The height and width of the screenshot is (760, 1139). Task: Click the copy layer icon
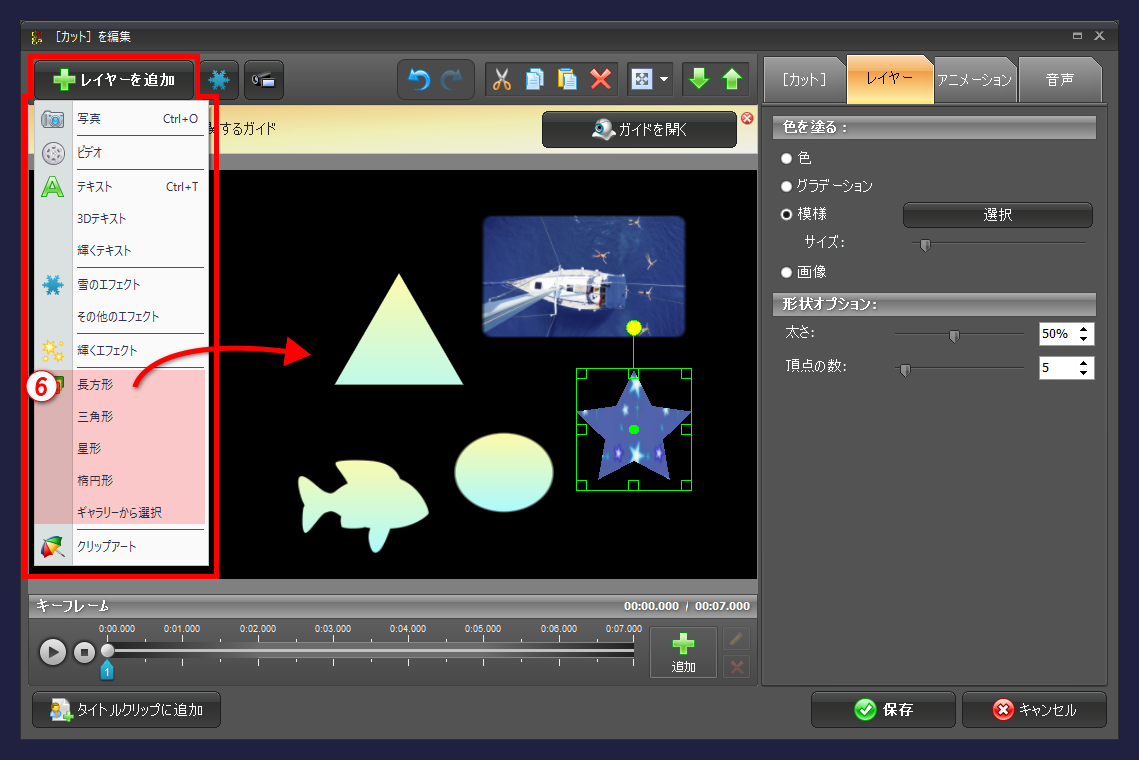coord(535,80)
